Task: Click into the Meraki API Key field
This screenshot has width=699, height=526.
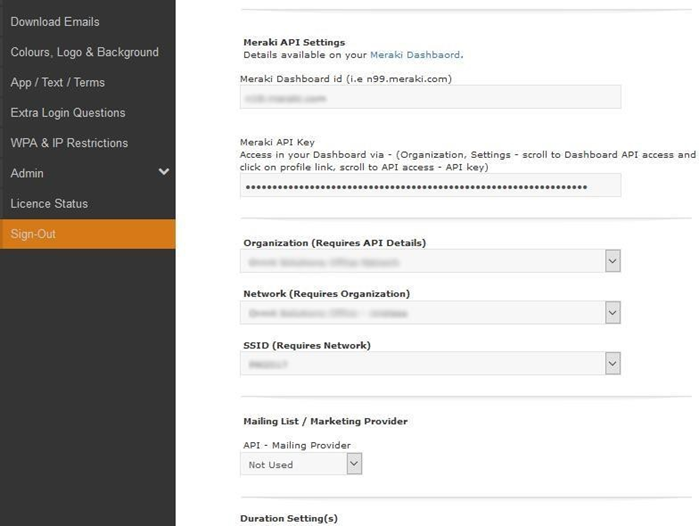Action: 430,186
